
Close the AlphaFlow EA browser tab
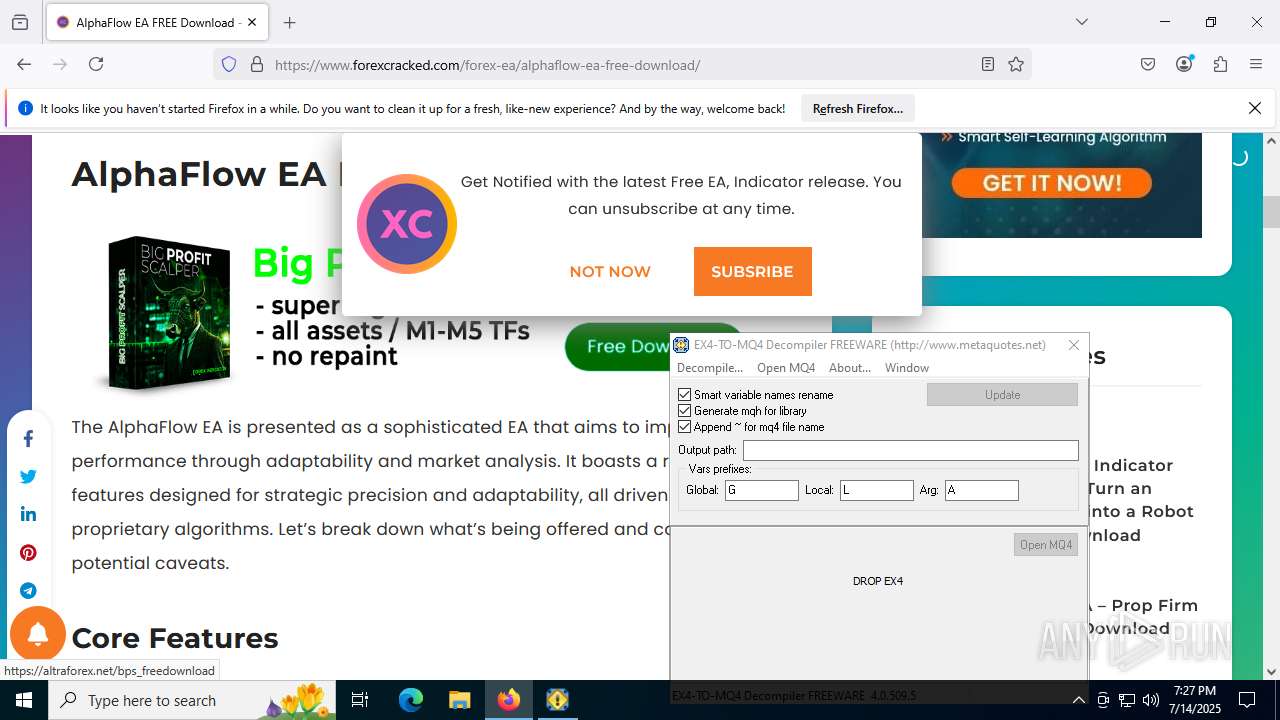251,22
